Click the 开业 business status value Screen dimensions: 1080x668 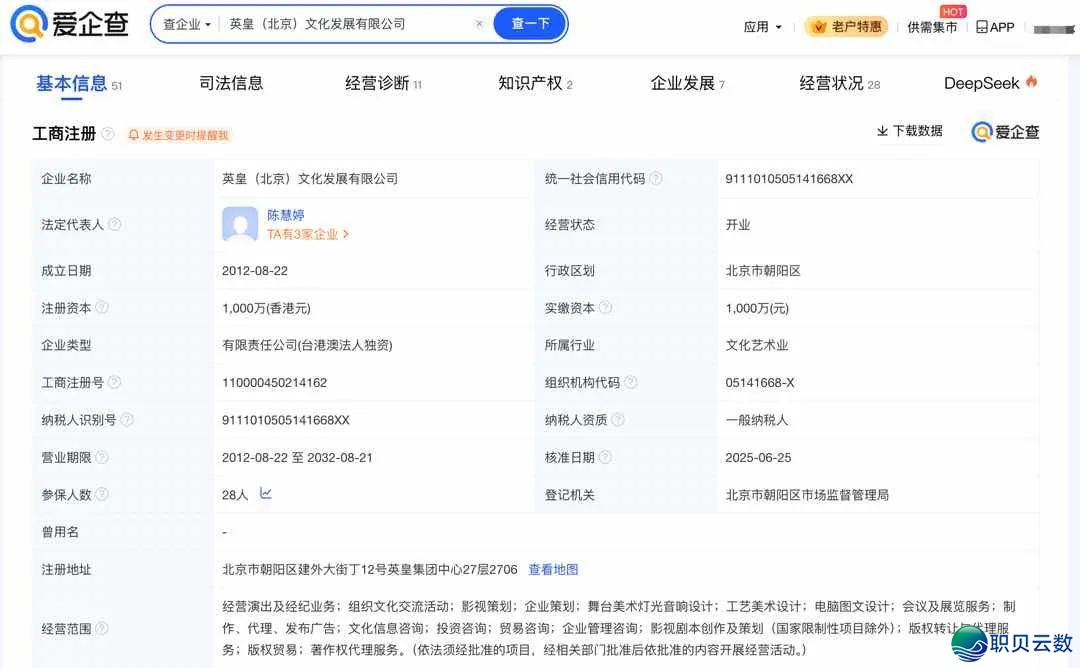738,225
